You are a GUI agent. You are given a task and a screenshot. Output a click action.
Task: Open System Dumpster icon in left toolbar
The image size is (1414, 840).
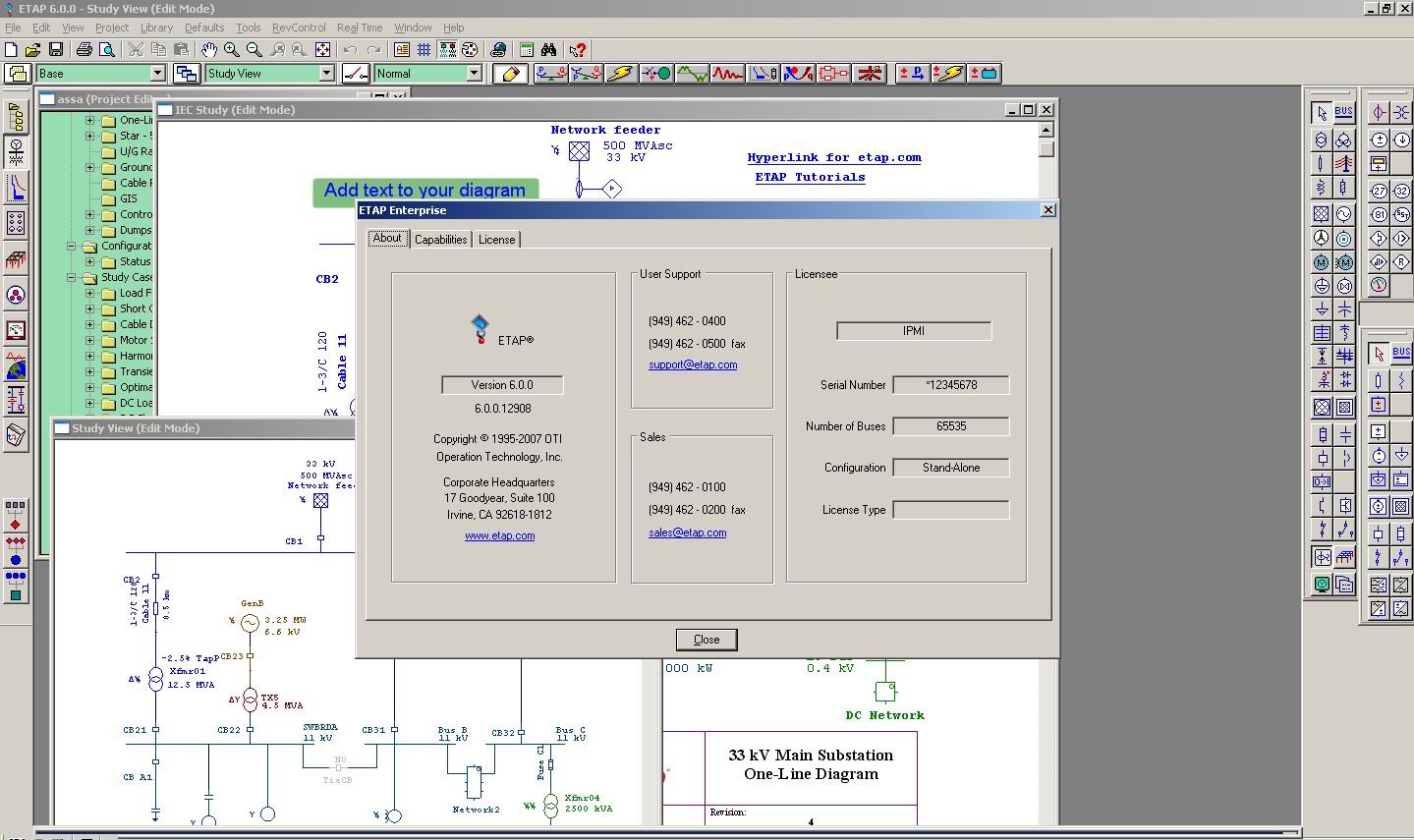[16, 434]
